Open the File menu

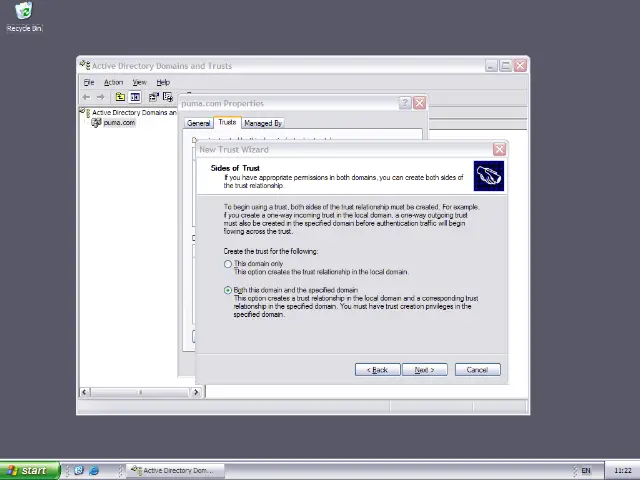[89, 82]
